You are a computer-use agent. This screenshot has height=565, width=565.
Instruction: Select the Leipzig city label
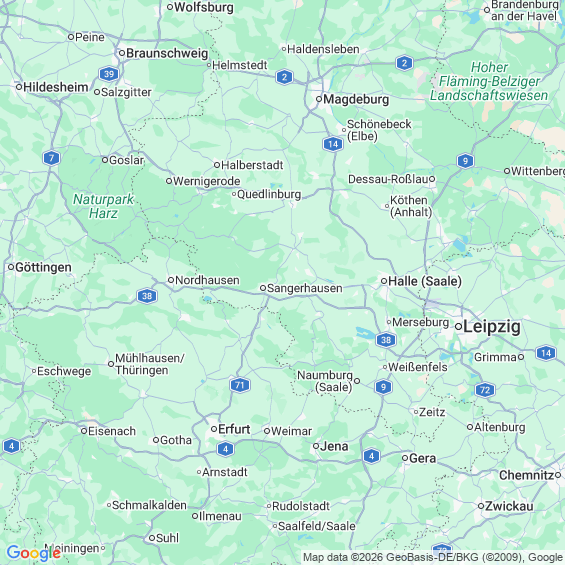[x=492, y=327]
